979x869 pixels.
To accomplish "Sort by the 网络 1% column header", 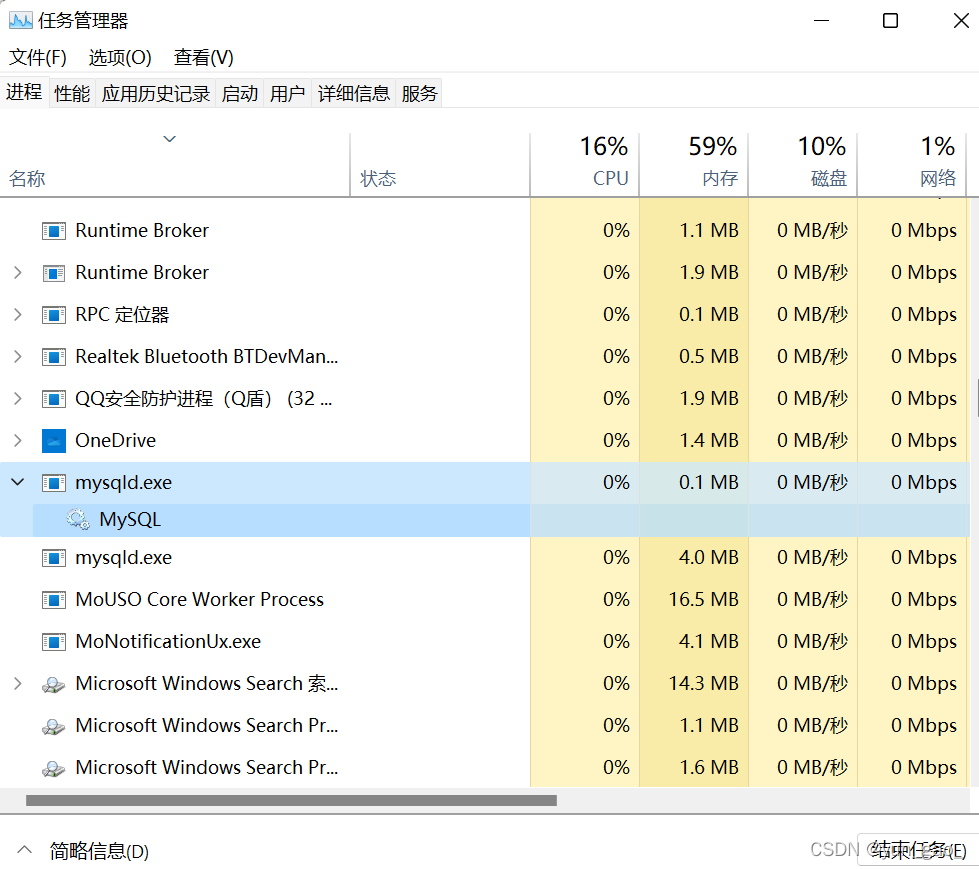I will pos(912,165).
